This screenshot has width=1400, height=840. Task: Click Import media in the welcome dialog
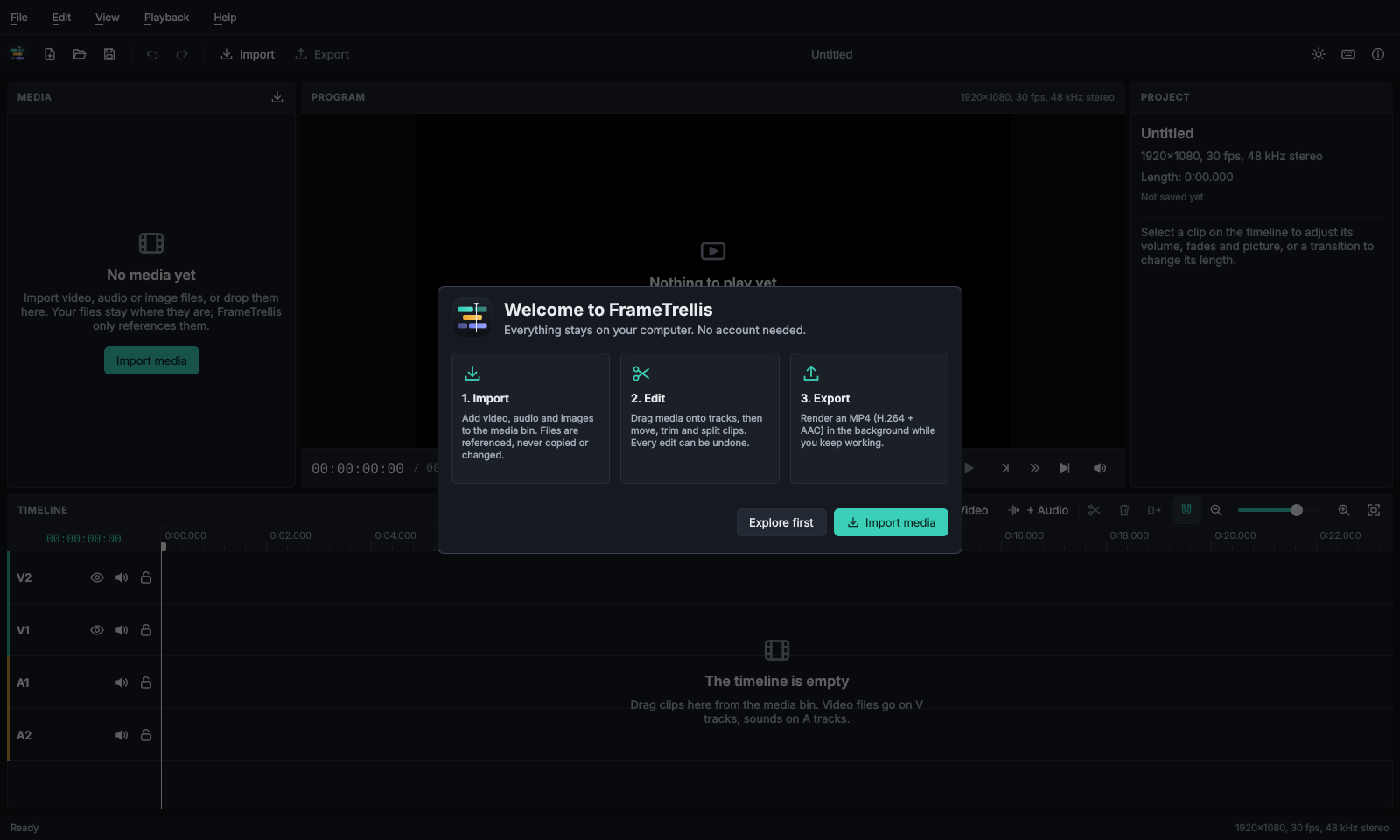point(891,522)
